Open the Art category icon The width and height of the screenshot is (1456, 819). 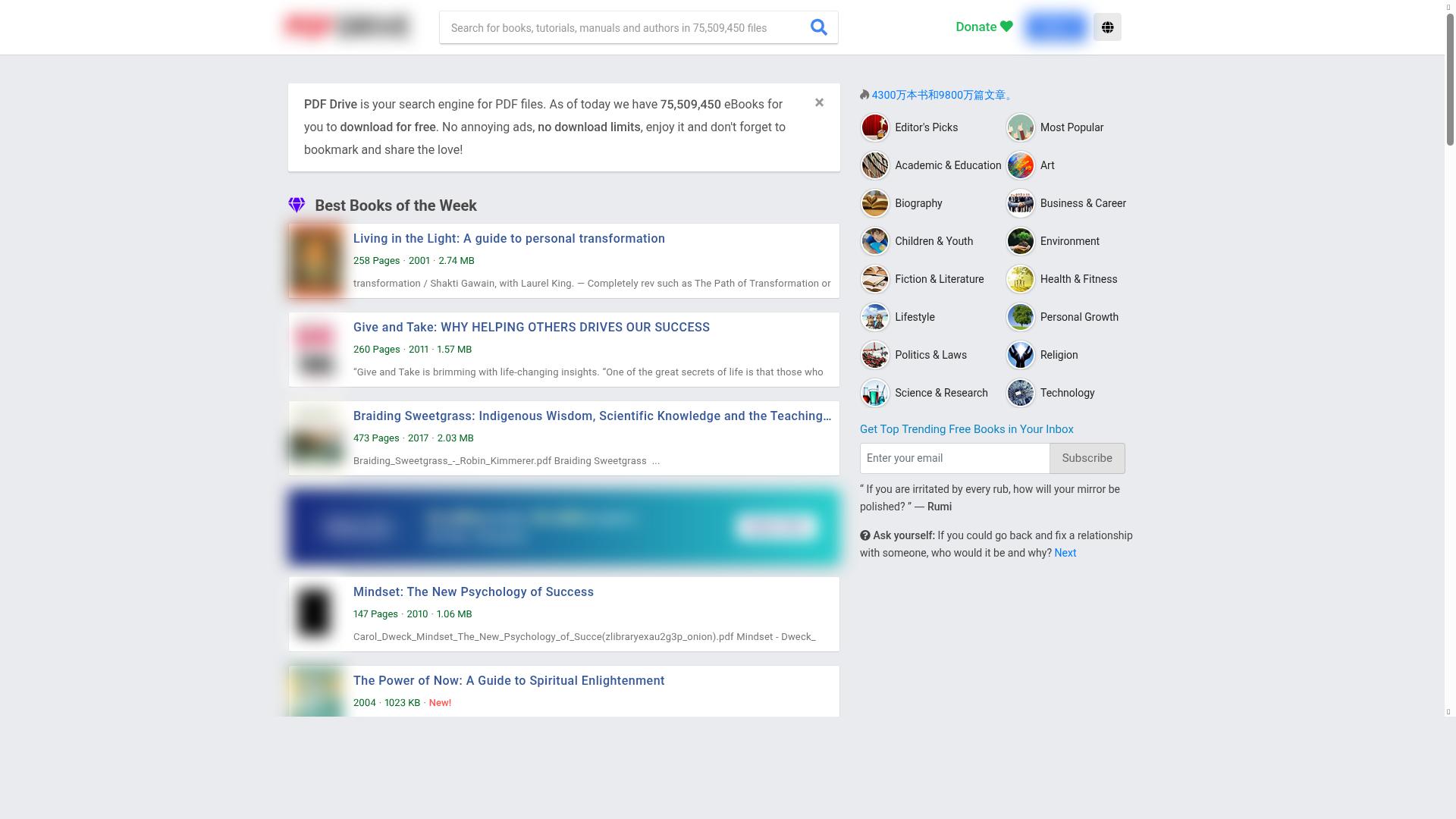coord(1020,165)
